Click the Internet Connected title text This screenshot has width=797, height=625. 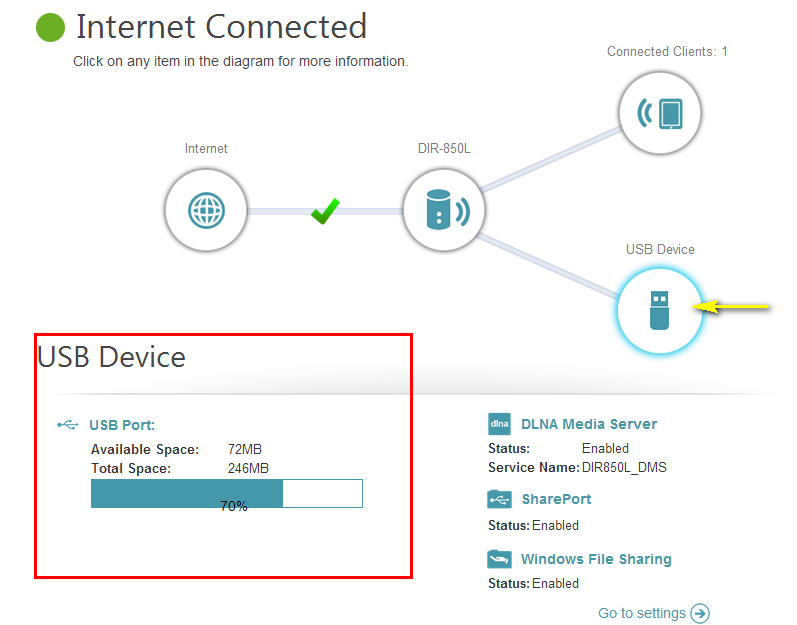221,27
